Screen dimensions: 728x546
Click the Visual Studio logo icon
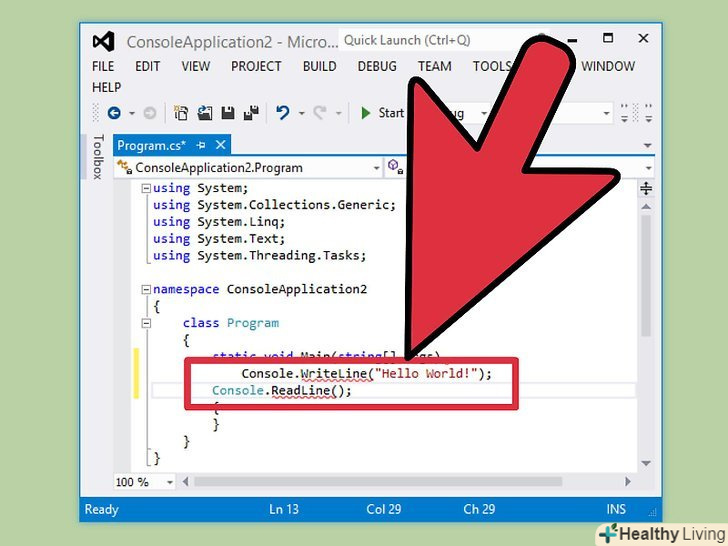pyautogui.click(x=104, y=41)
